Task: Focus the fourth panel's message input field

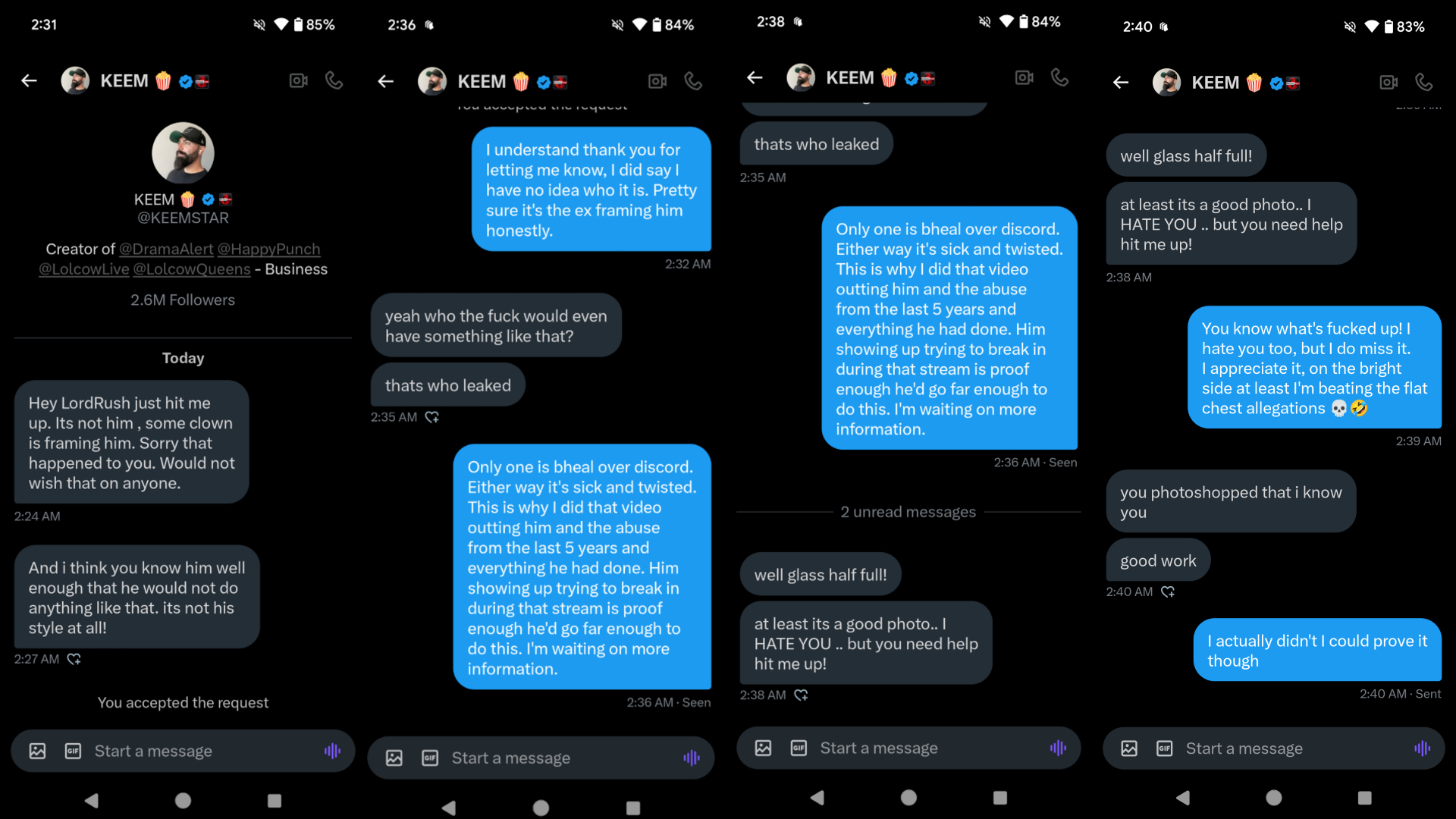Action: (1274, 748)
